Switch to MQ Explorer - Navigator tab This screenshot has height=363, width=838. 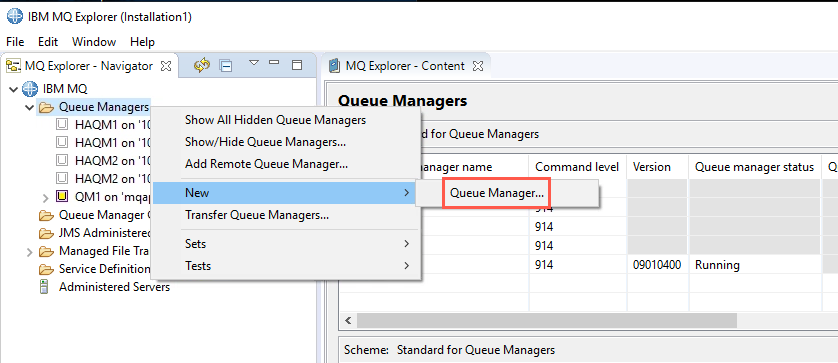pyautogui.click(x=89, y=66)
